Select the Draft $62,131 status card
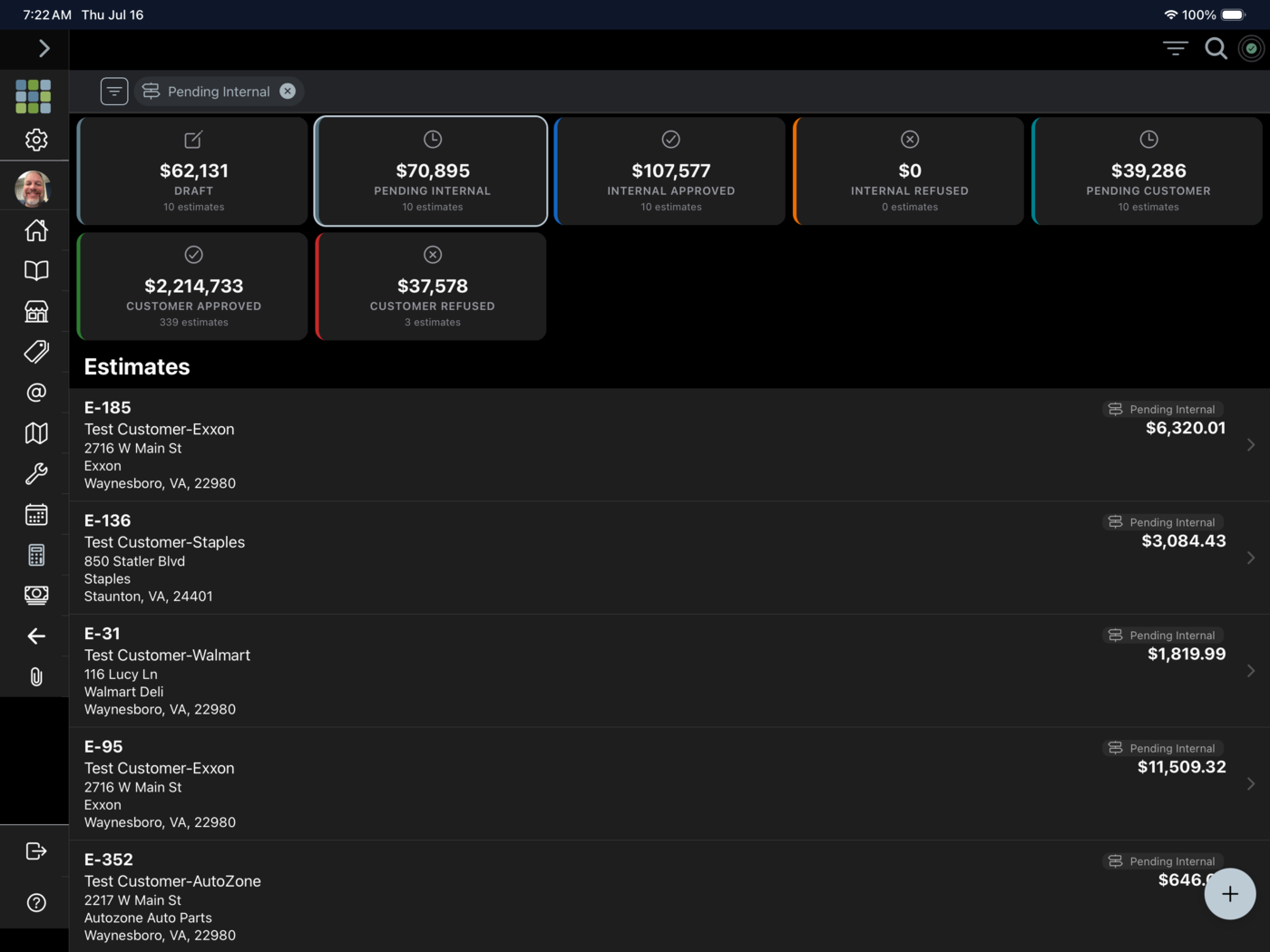The height and width of the screenshot is (952, 1270). (192, 171)
